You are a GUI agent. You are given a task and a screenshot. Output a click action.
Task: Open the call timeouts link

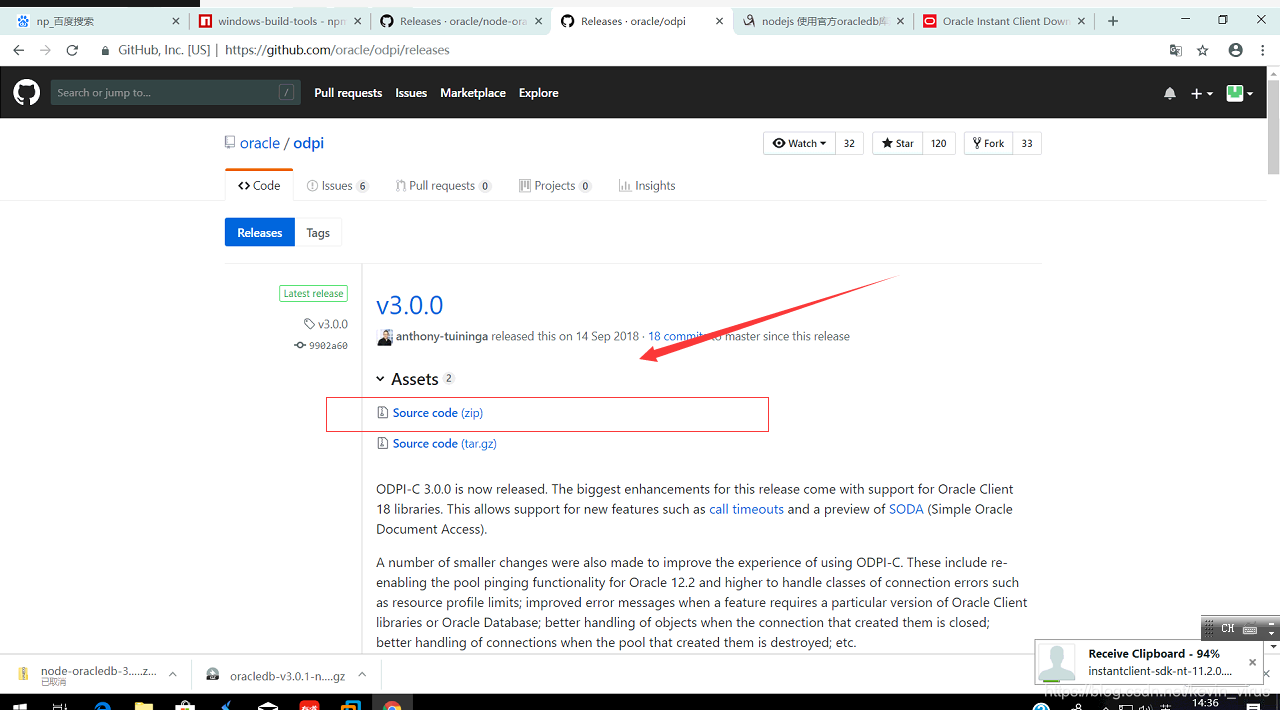pyautogui.click(x=746, y=510)
